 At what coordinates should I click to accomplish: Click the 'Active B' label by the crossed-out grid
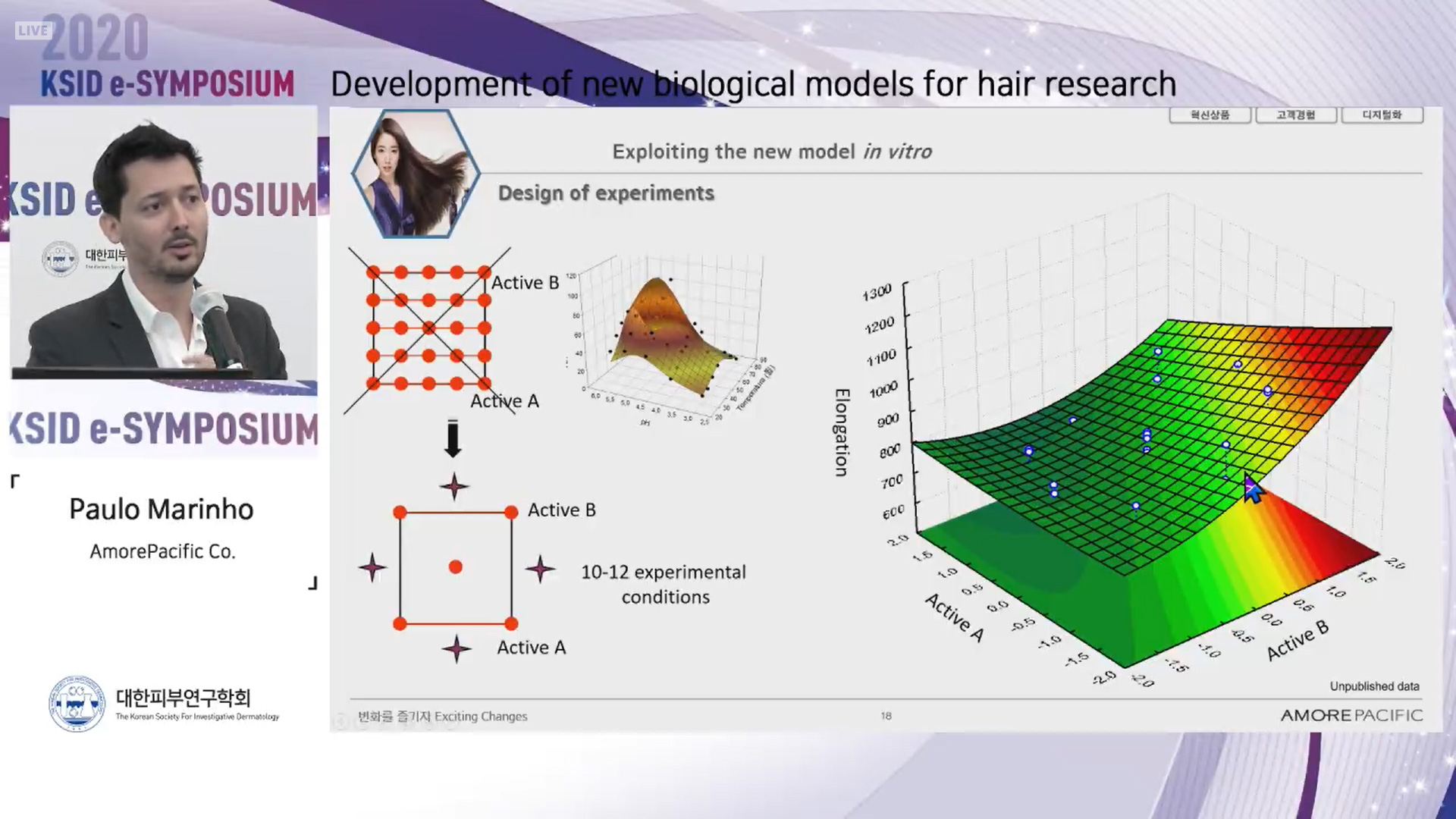(525, 283)
